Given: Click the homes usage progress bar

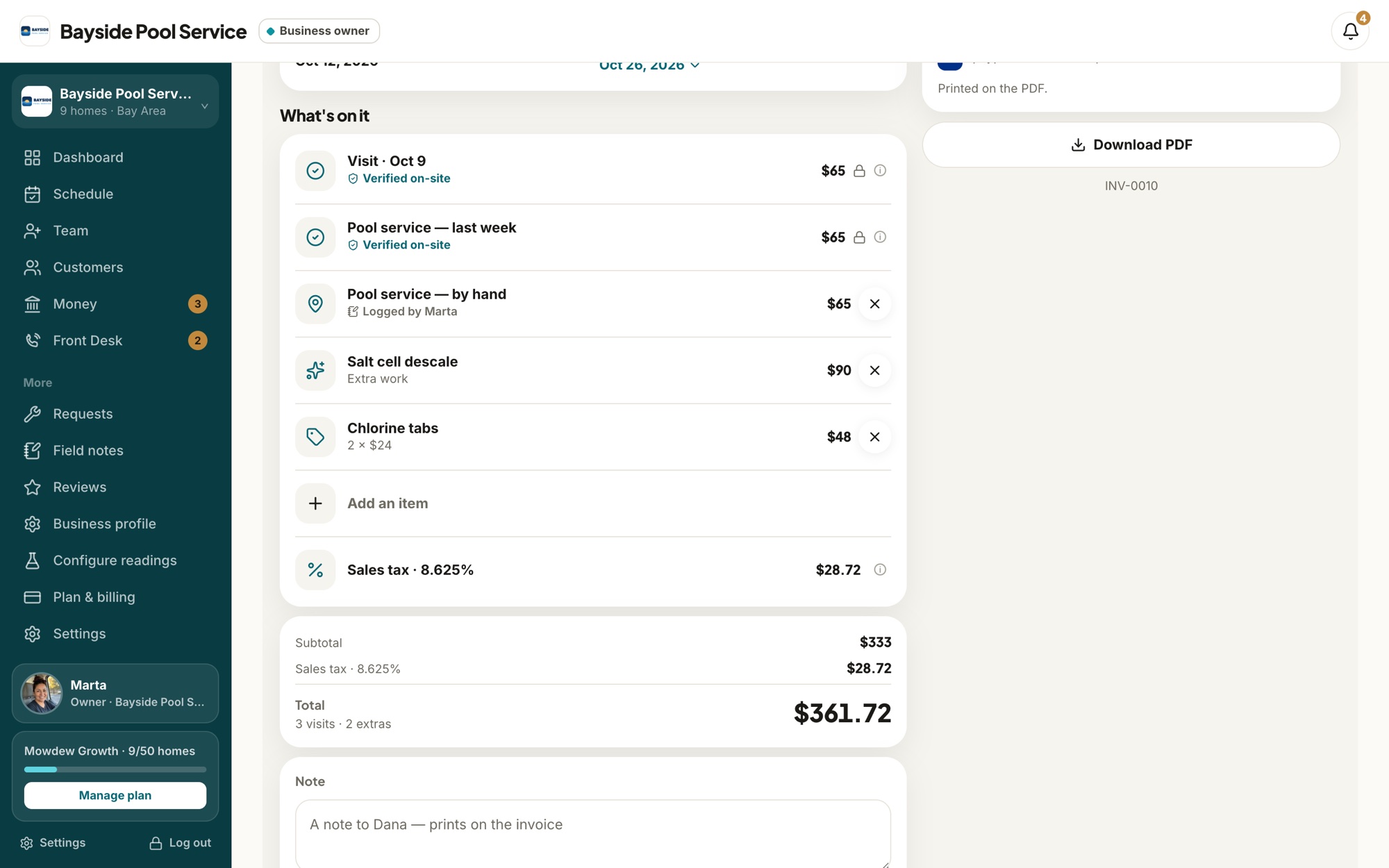Looking at the screenshot, I should click(115, 769).
